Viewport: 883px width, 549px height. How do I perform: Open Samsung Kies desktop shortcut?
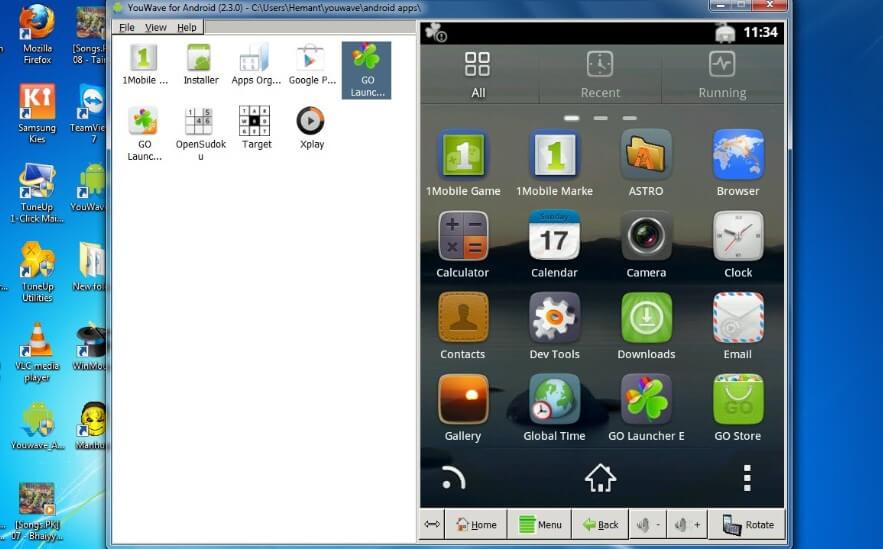point(37,114)
